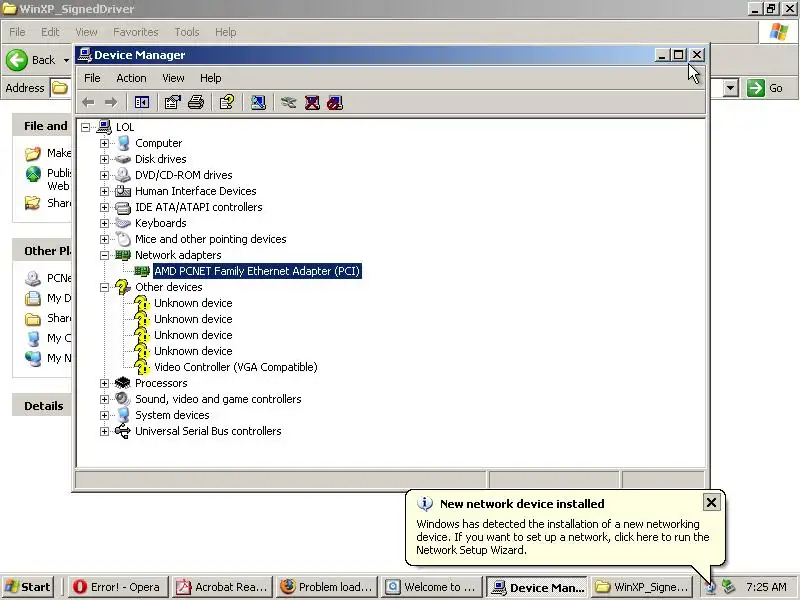Open Device Manager File menu
Image resolution: width=800 pixels, height=600 pixels.
(x=92, y=78)
